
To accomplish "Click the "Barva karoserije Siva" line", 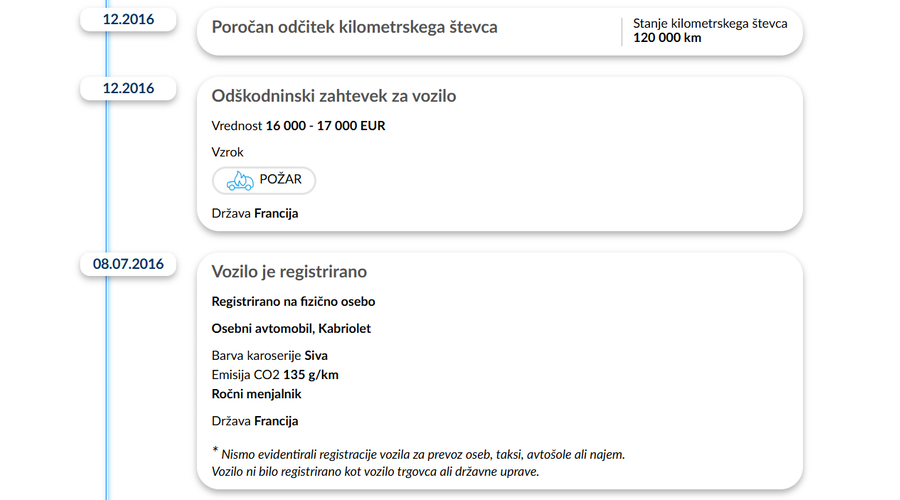I will tap(270, 355).
